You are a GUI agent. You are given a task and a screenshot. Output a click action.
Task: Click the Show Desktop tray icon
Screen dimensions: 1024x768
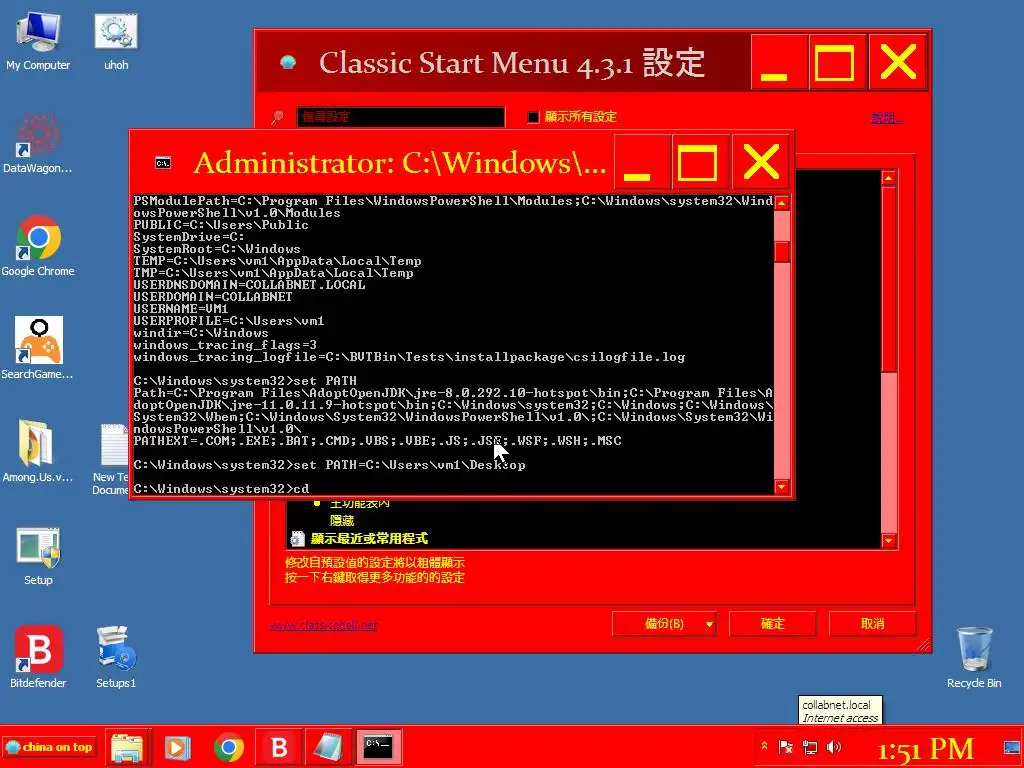pyautogui.click(x=1012, y=747)
